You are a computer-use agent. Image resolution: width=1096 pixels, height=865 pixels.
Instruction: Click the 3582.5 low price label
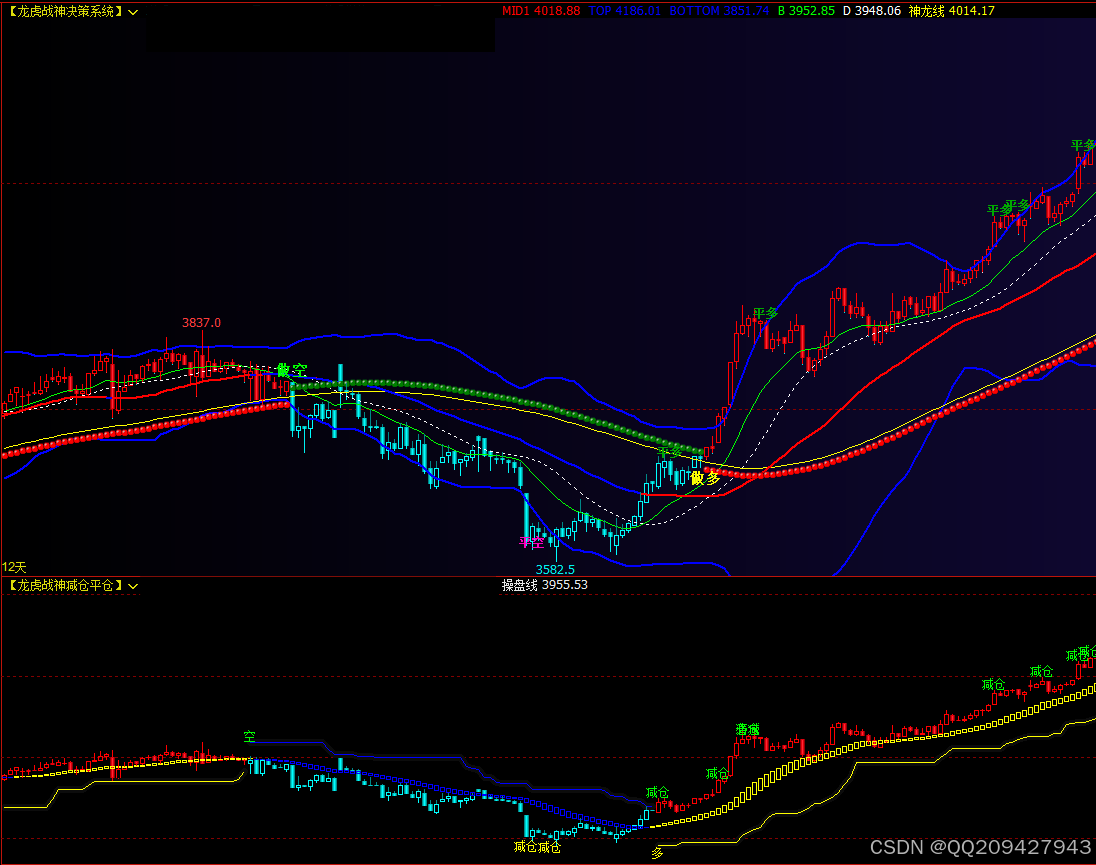555,569
